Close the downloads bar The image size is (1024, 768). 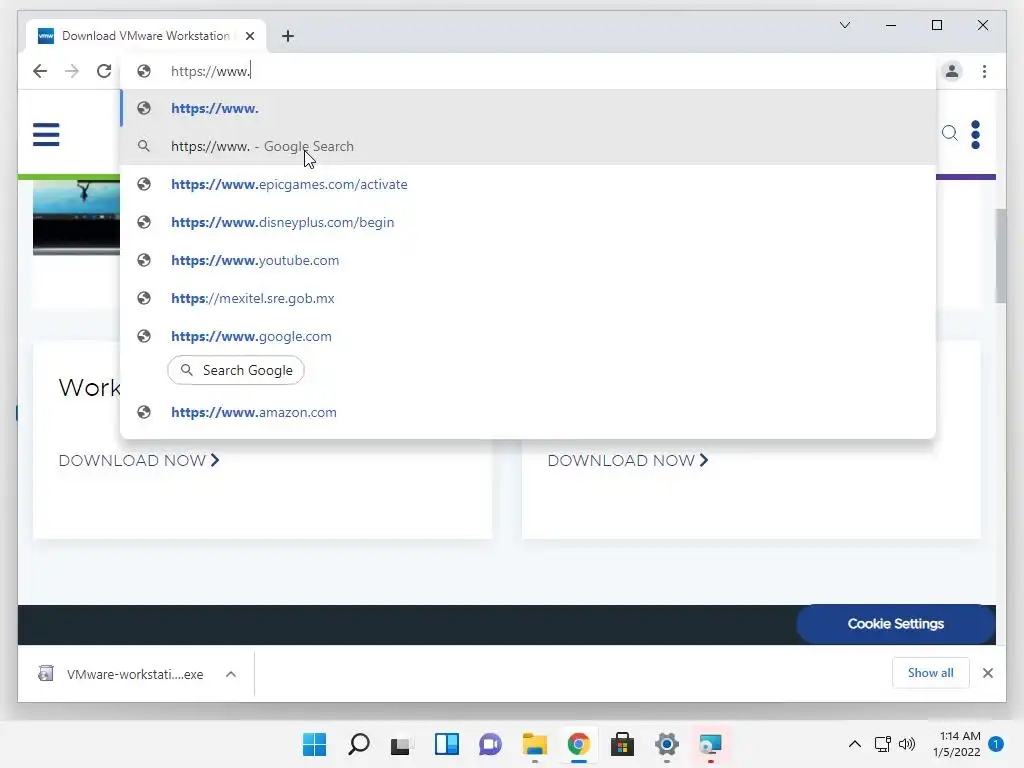point(987,673)
